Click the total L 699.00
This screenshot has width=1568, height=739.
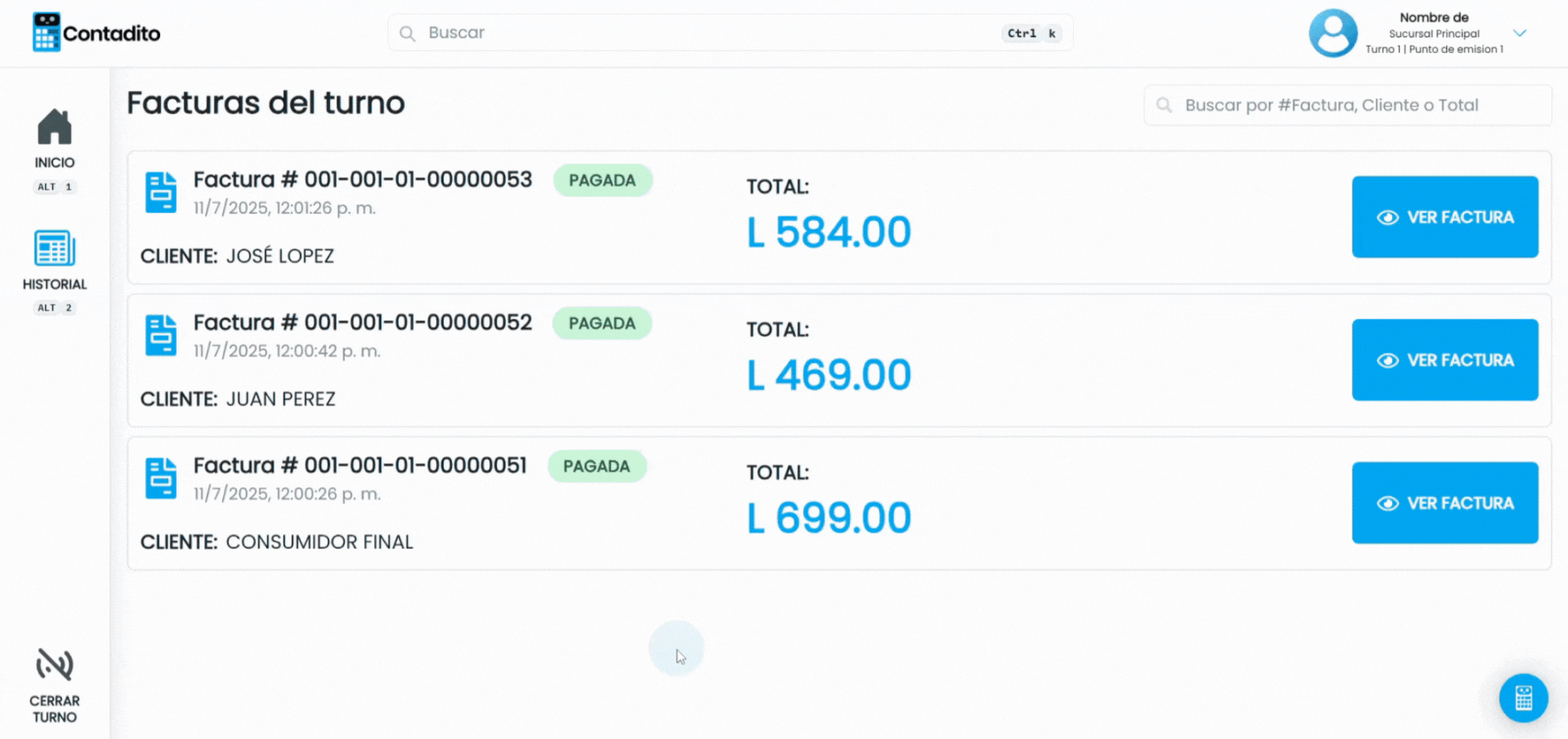point(828,518)
